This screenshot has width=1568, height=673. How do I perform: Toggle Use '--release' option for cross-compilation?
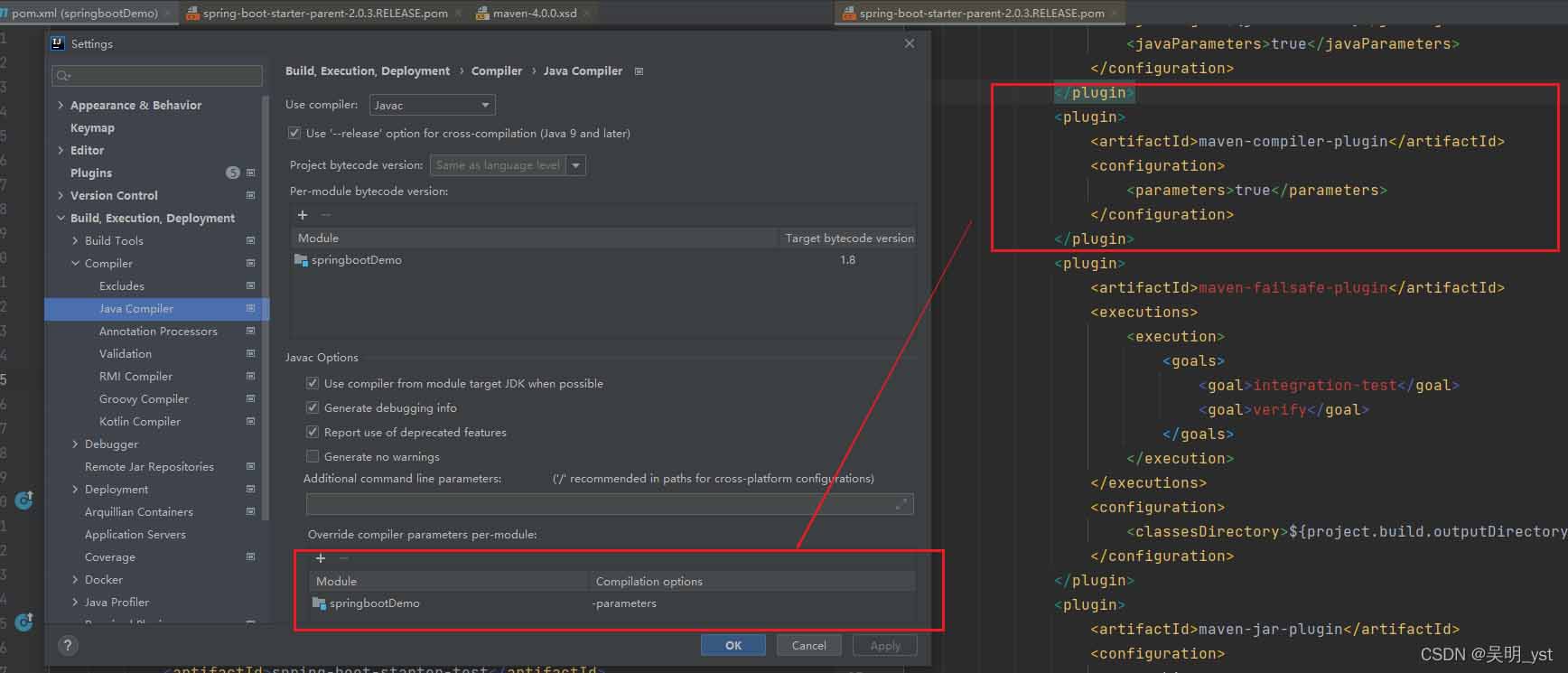tap(294, 133)
